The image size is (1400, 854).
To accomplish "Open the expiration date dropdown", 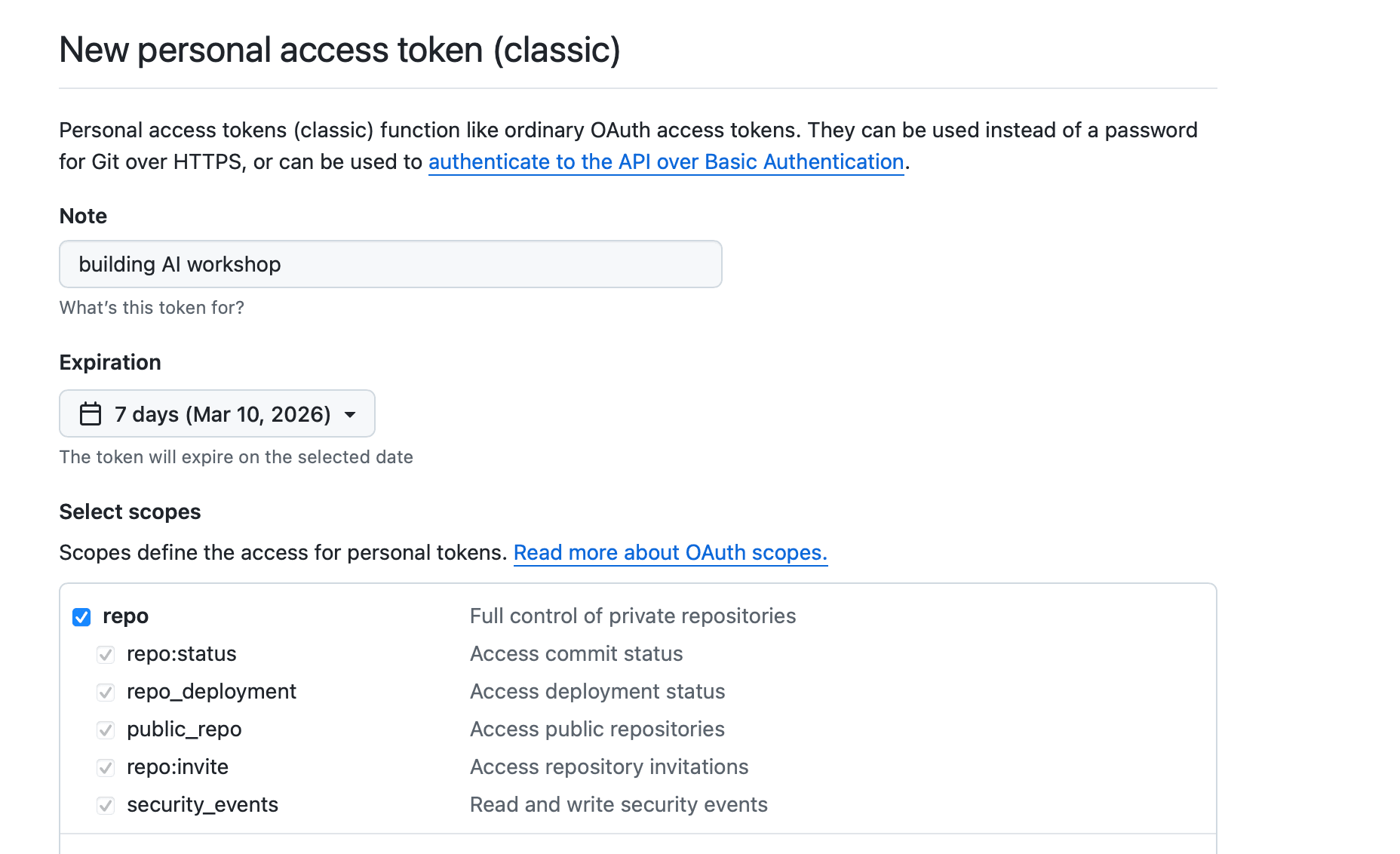I will point(216,413).
